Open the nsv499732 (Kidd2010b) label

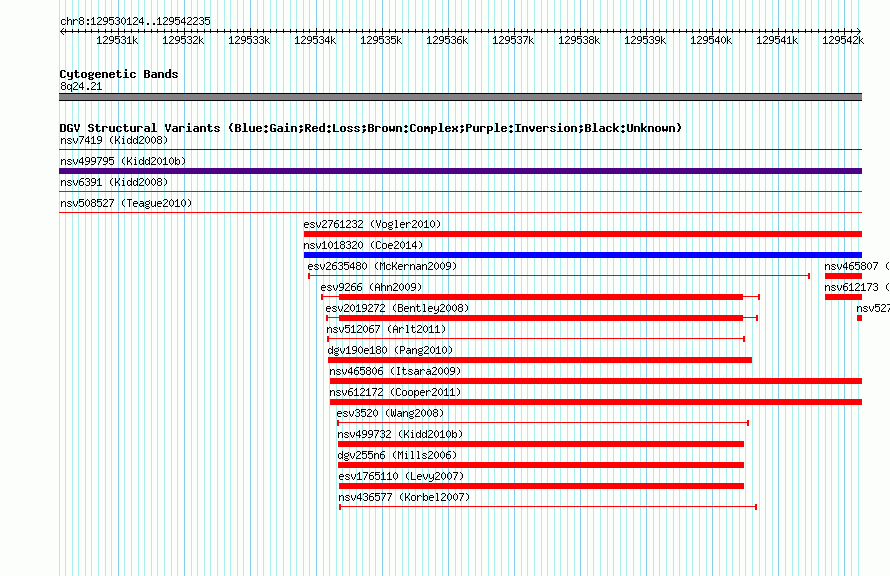(x=400, y=434)
